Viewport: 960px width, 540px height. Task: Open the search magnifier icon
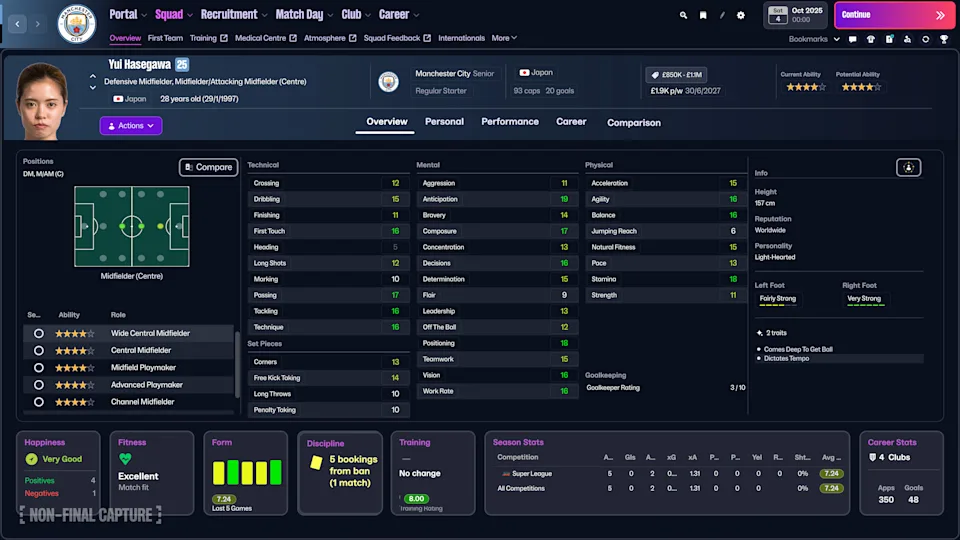[x=683, y=15]
